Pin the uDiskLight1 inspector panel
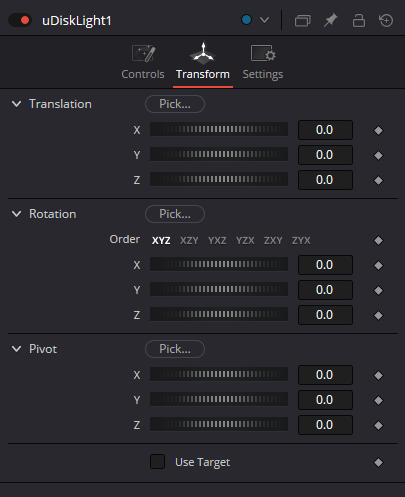405x497 pixels. [x=330, y=20]
